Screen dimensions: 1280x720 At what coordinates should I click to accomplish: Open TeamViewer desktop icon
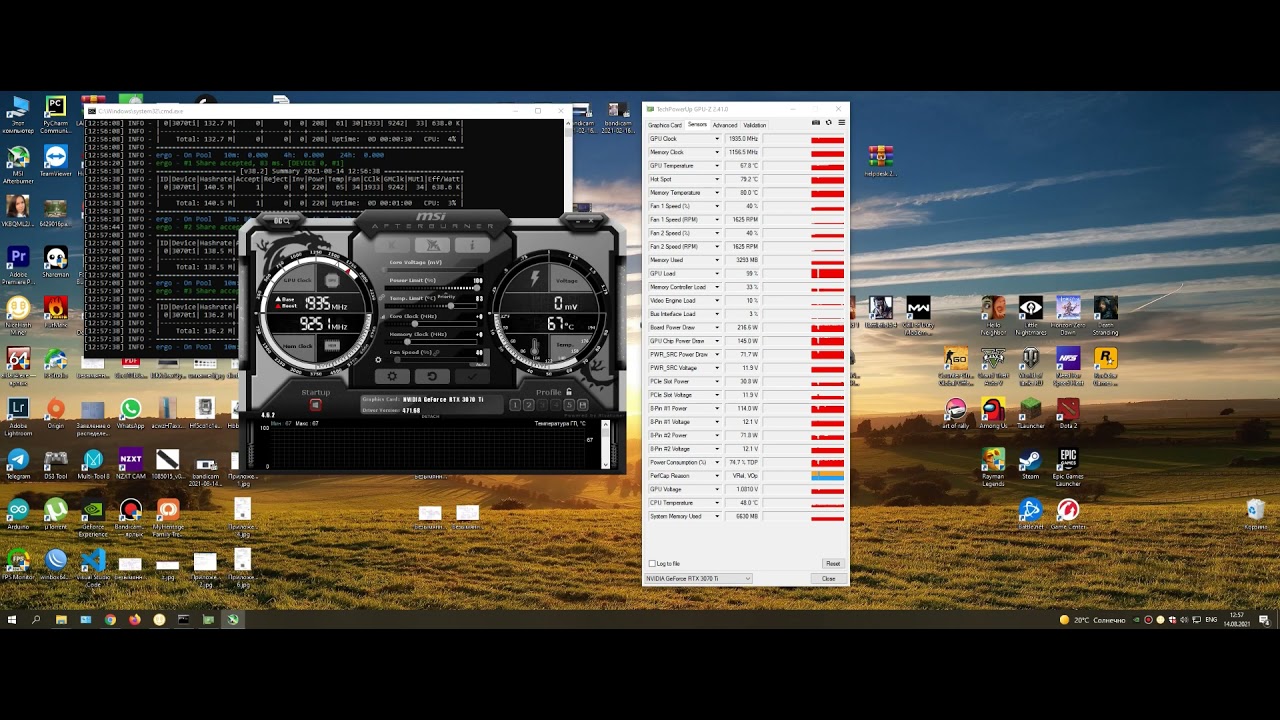(55, 162)
